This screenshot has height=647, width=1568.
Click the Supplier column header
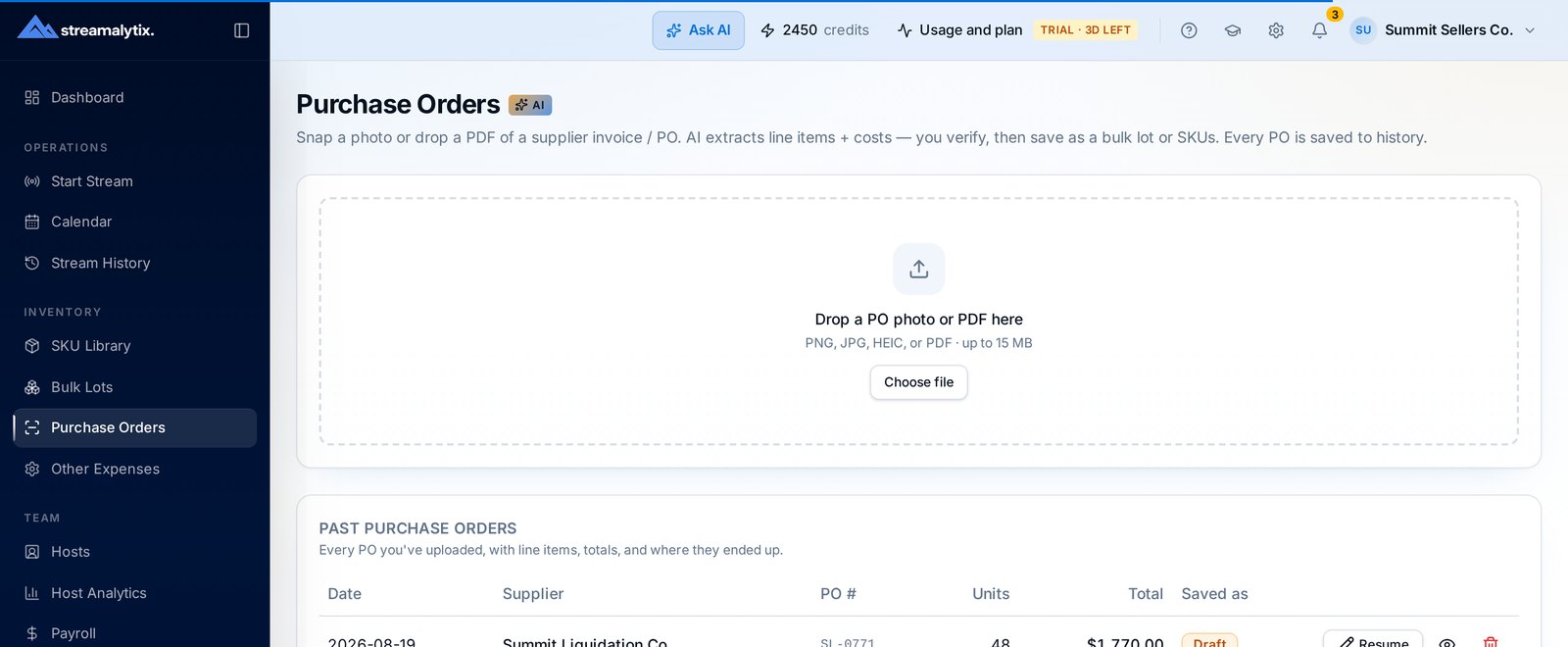click(x=533, y=594)
